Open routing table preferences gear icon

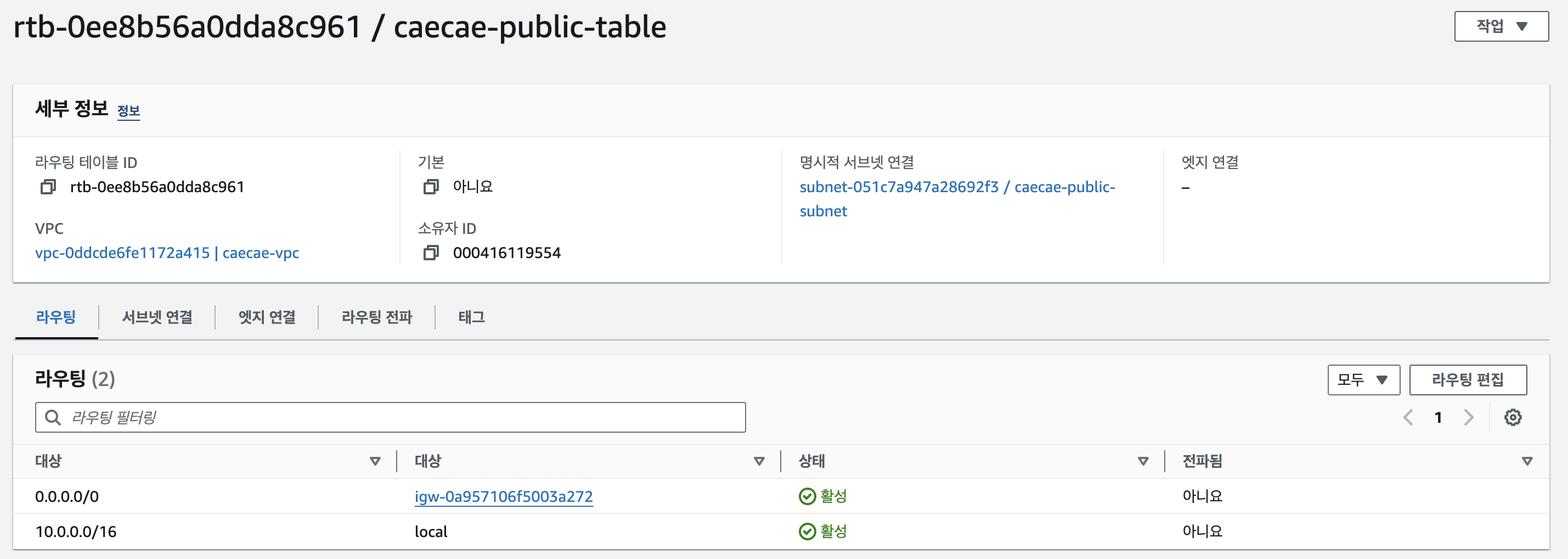1513,418
